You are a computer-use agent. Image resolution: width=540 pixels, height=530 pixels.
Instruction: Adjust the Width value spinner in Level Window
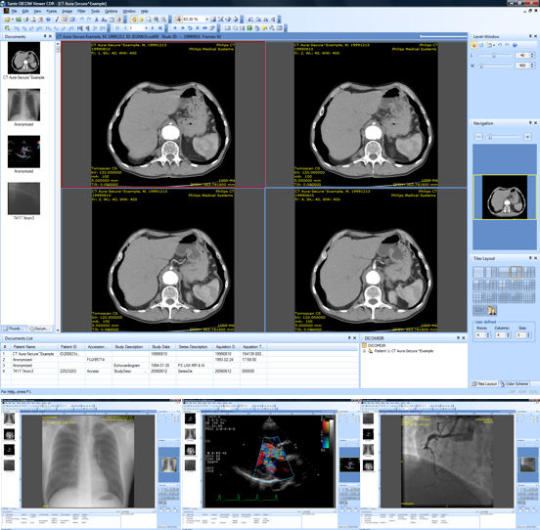point(532,65)
